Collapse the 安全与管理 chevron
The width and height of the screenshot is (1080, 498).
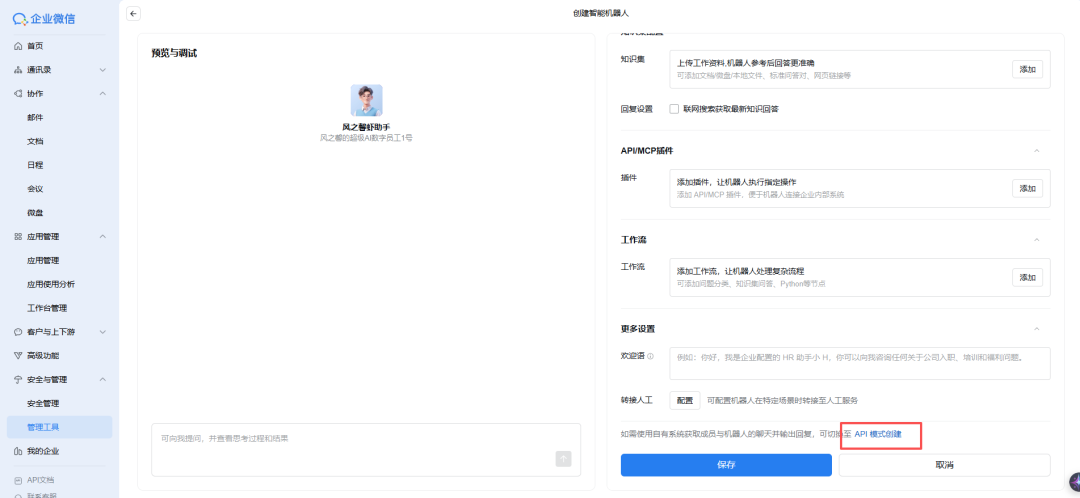[x=103, y=380]
